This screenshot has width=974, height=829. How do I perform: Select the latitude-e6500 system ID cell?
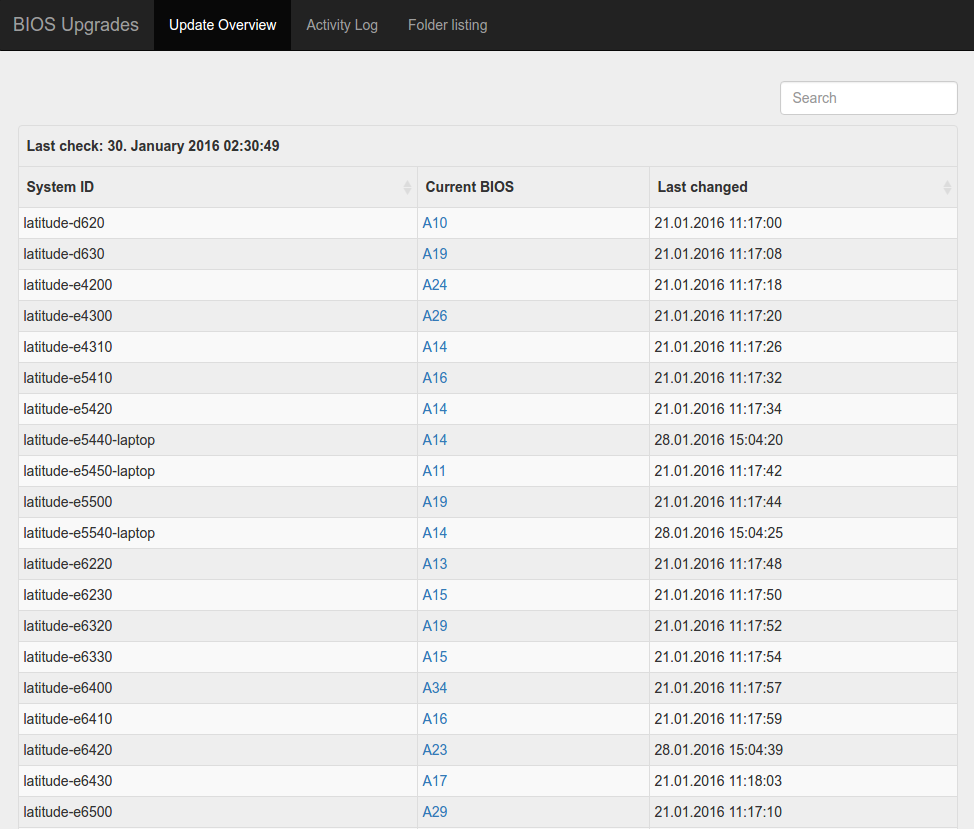[218, 812]
